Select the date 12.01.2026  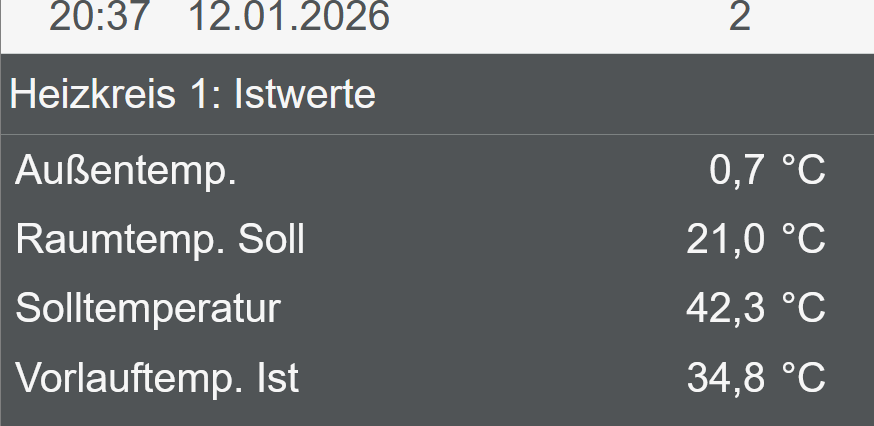288,17
